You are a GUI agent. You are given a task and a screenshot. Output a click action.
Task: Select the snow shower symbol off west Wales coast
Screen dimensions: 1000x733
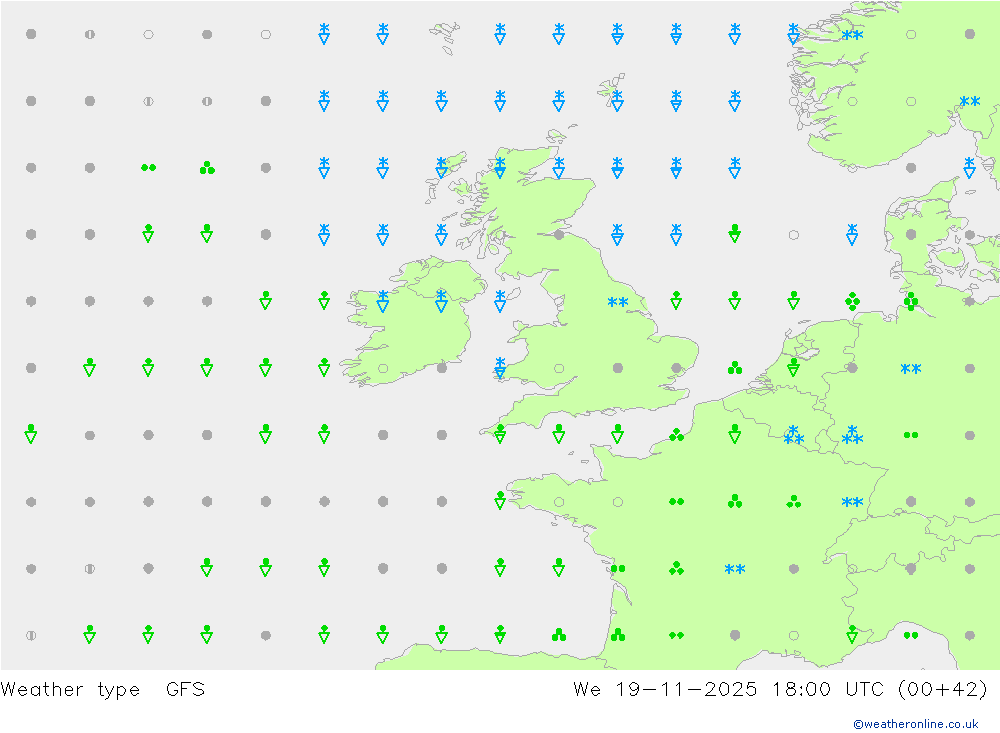(x=500, y=367)
